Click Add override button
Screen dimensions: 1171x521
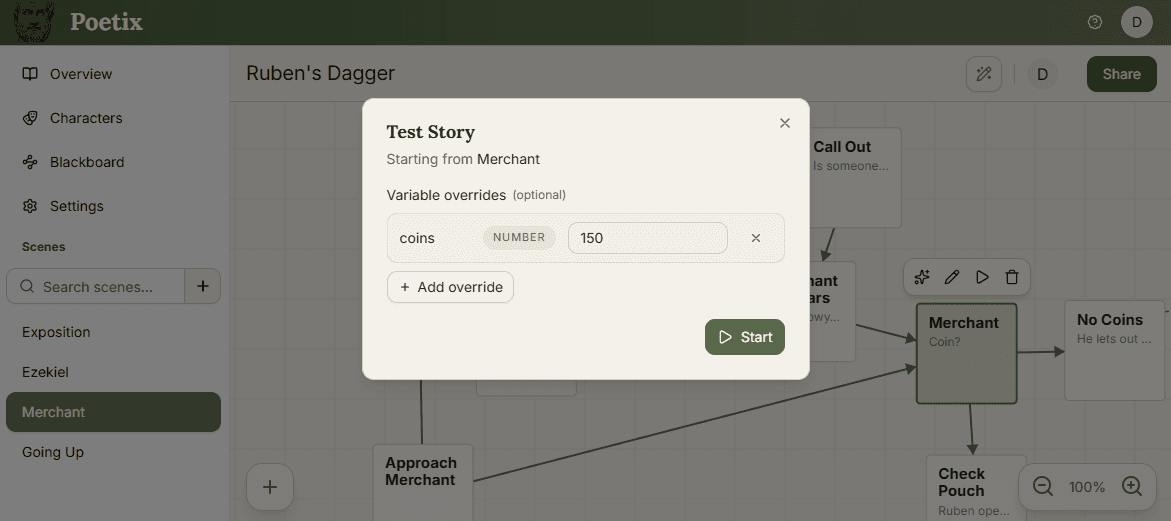(x=450, y=287)
